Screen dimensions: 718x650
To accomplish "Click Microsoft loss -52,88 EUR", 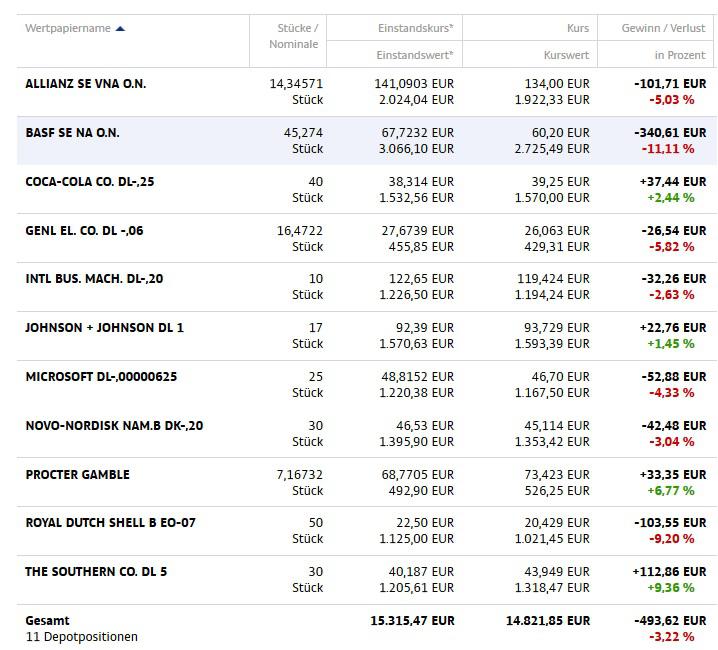I will pos(674,377).
